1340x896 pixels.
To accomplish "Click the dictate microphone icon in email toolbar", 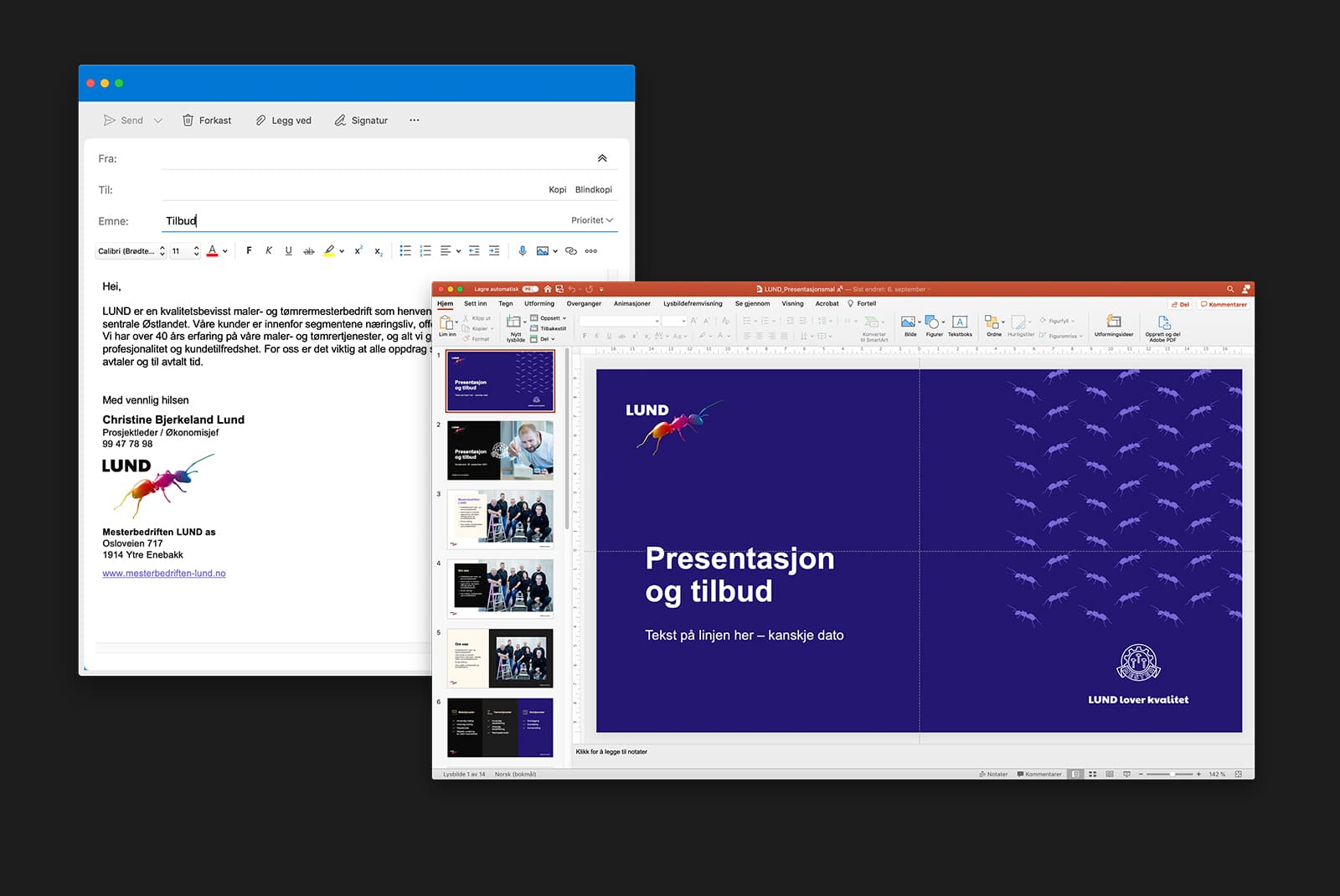I will point(522,250).
